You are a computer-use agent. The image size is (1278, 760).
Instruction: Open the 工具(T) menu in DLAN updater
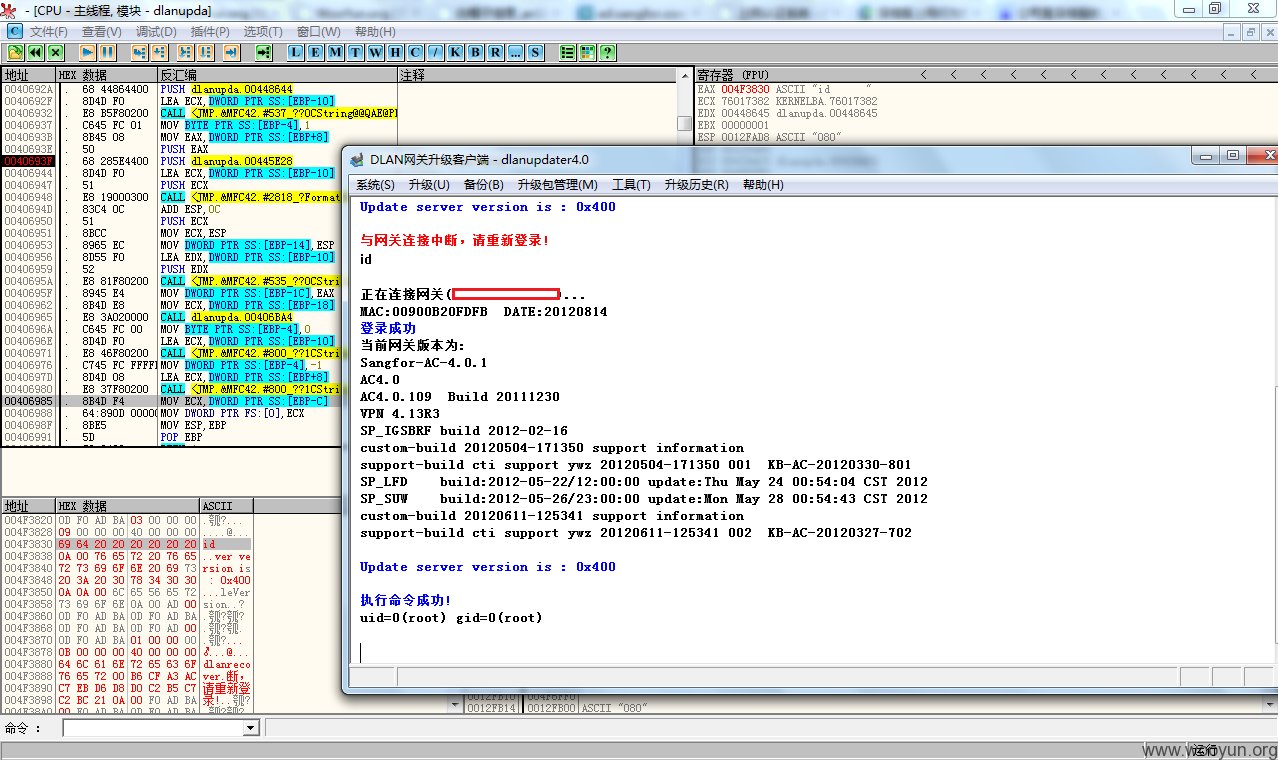[x=631, y=185]
